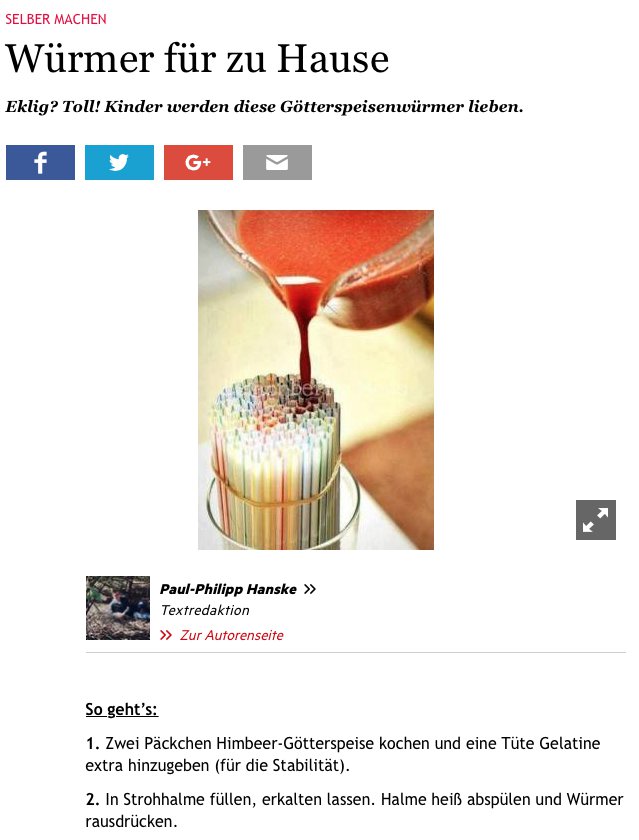Click the headline Würmer für zu Hause
The height and width of the screenshot is (840, 639).
pyautogui.click(x=197, y=59)
